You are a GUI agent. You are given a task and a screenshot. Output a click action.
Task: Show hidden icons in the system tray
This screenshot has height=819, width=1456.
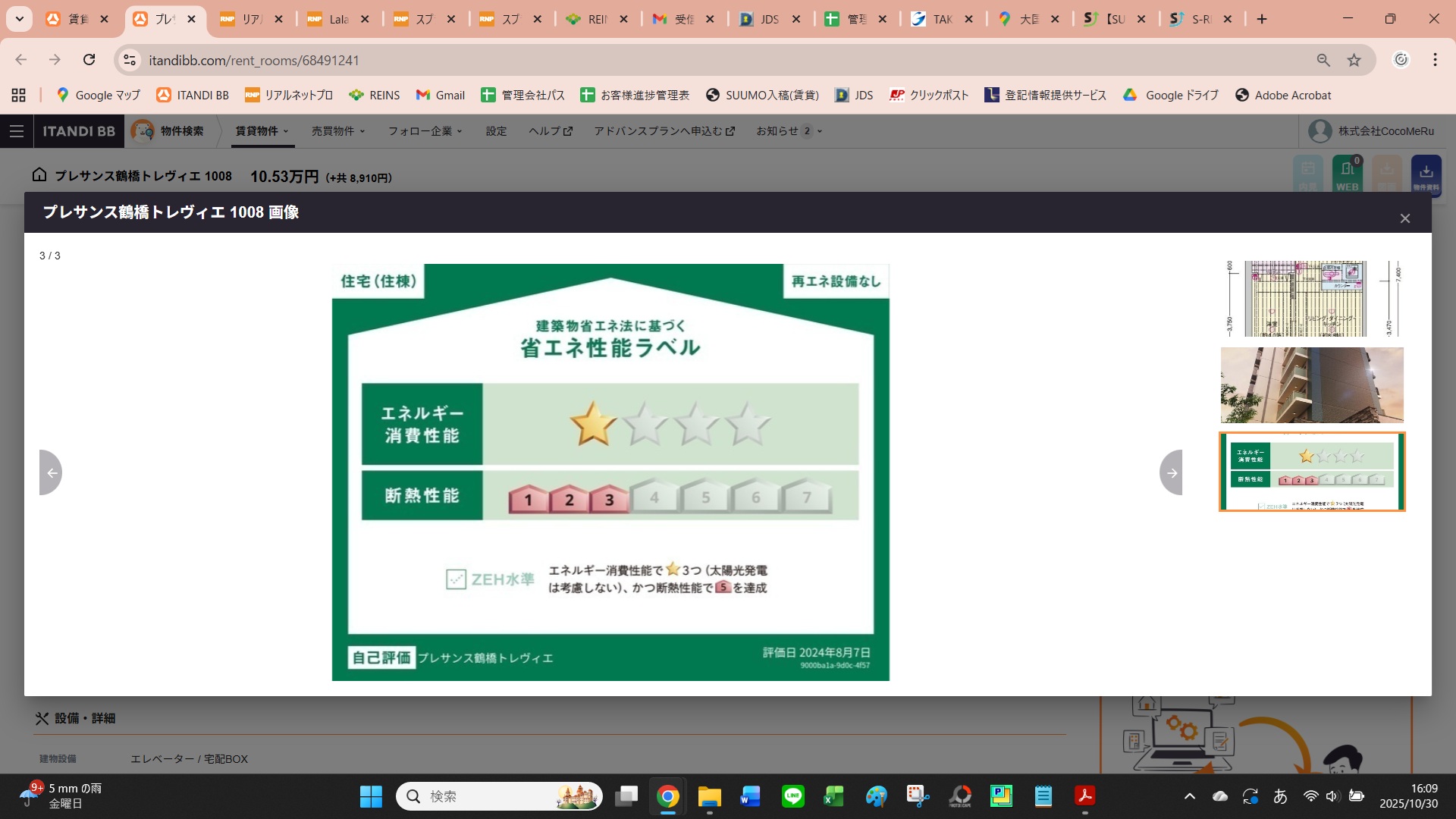click(x=1189, y=796)
